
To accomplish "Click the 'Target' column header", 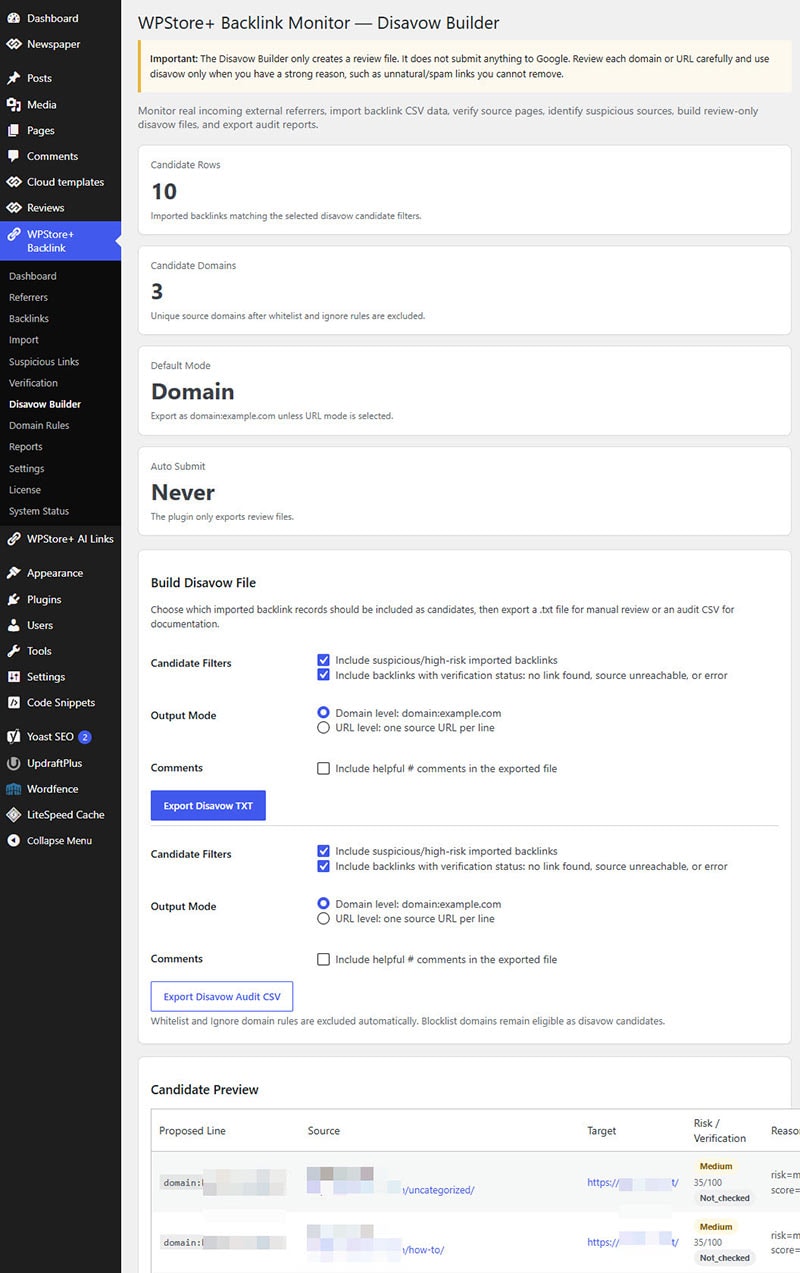I will [x=602, y=1131].
